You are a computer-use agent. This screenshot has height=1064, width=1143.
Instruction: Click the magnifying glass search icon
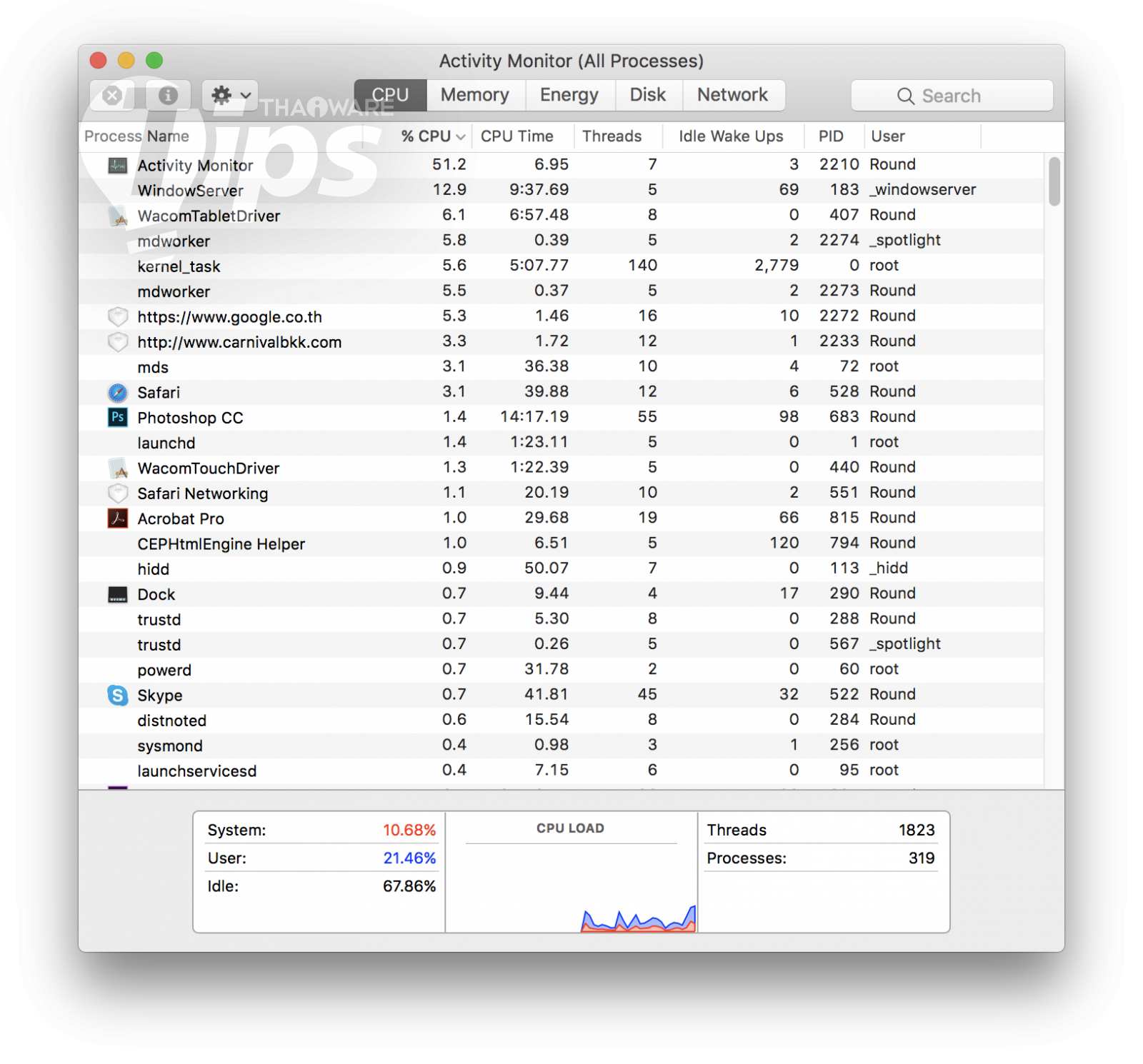906,96
